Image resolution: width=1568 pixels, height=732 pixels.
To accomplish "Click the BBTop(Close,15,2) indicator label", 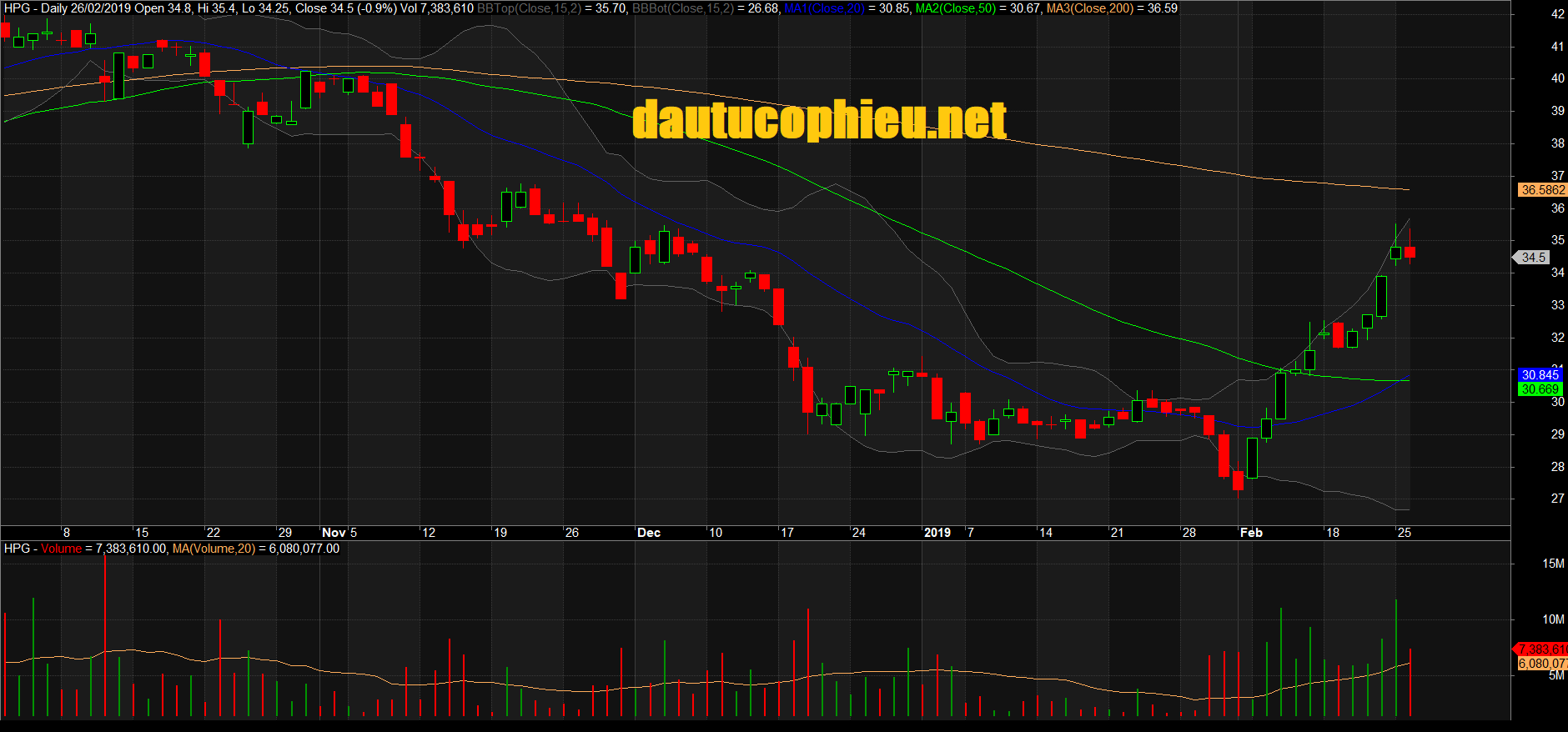I will (528, 8).
